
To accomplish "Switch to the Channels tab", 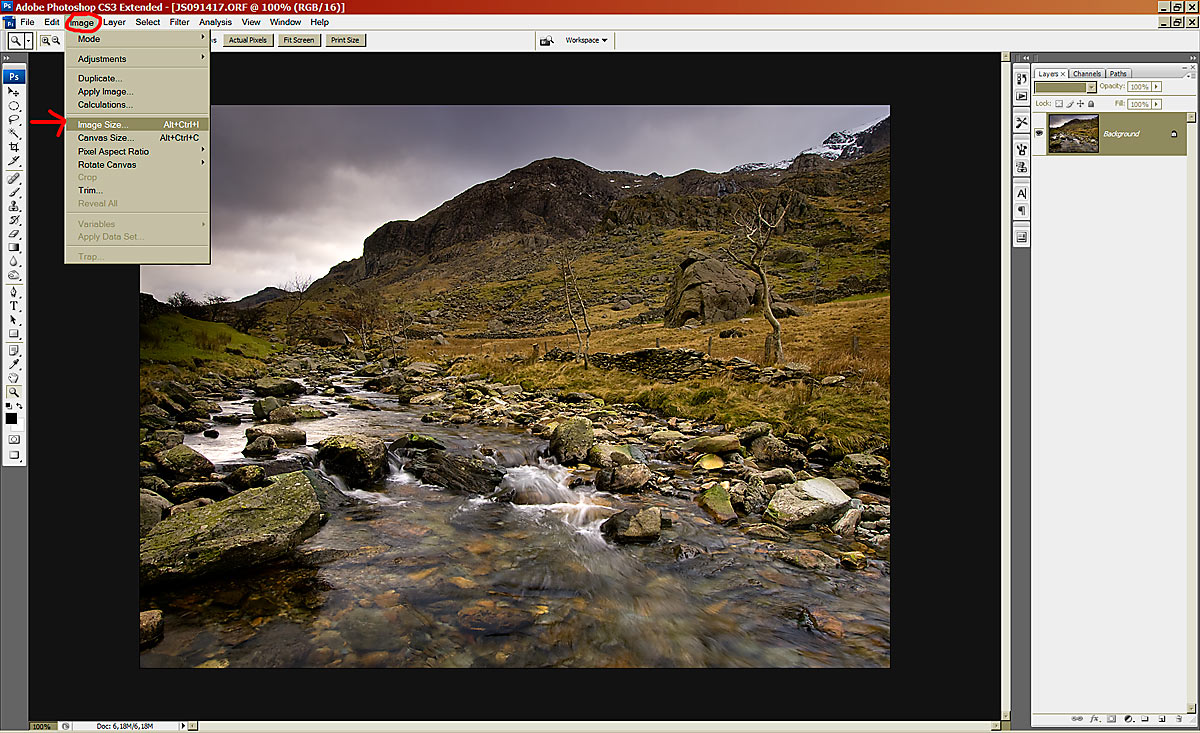I will tap(1086, 73).
